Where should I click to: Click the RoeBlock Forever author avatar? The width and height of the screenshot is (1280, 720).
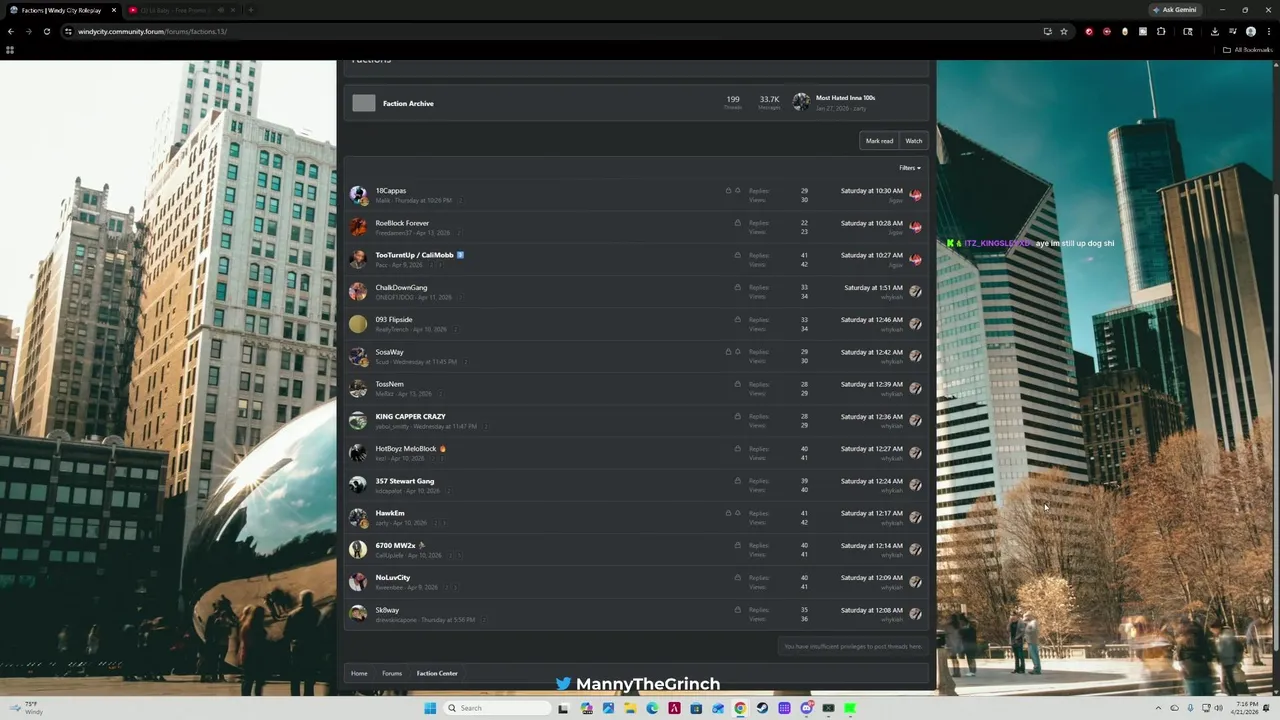point(358,227)
